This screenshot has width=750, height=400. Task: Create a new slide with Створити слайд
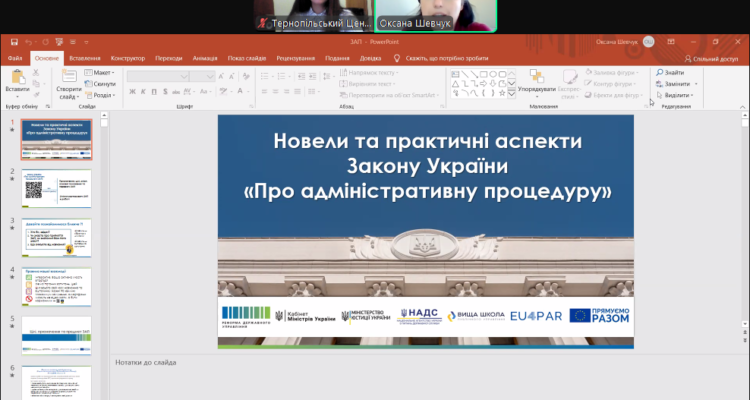click(68, 78)
